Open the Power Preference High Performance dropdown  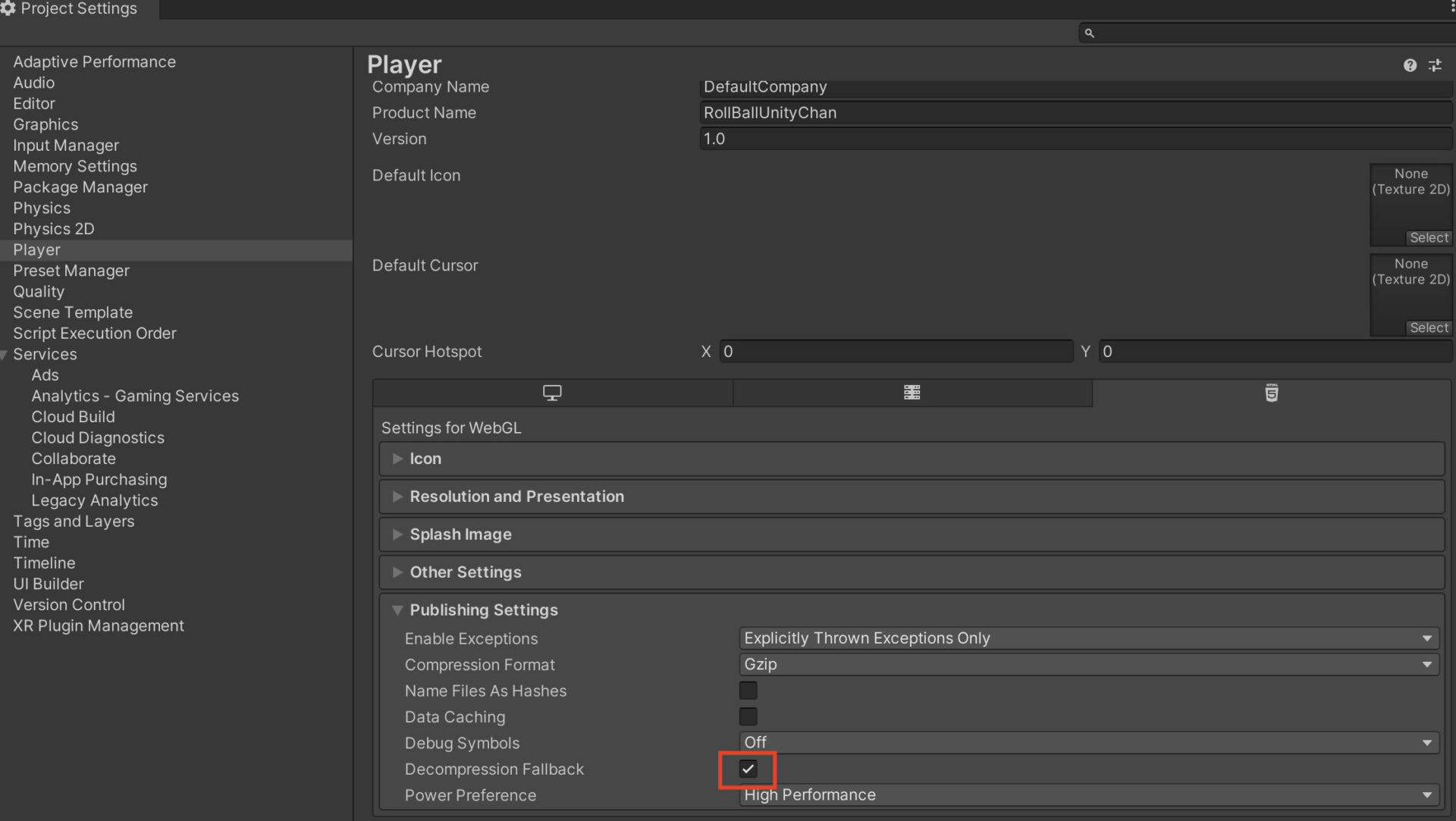pyautogui.click(x=1088, y=794)
